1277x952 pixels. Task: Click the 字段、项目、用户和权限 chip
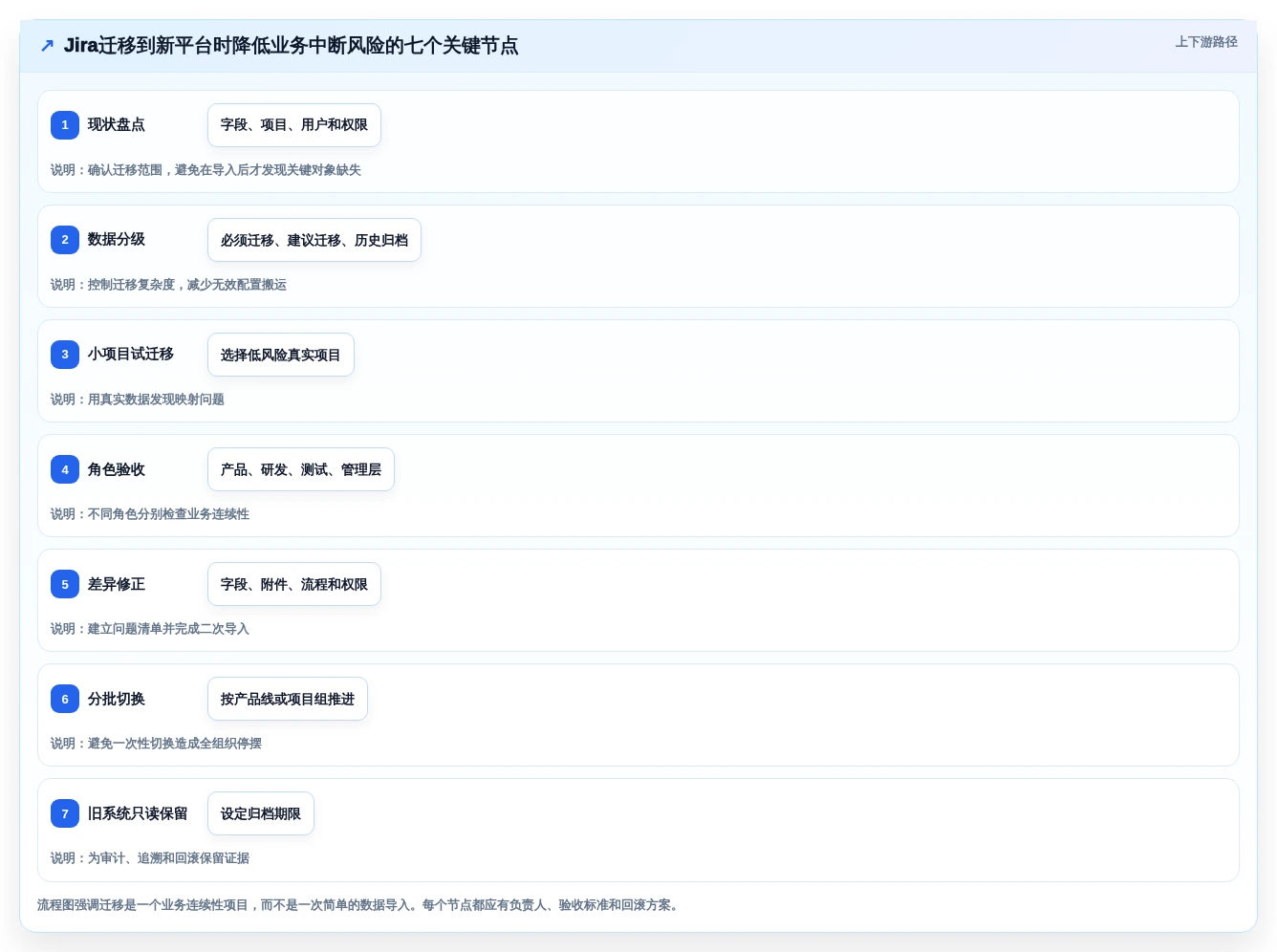(x=294, y=125)
